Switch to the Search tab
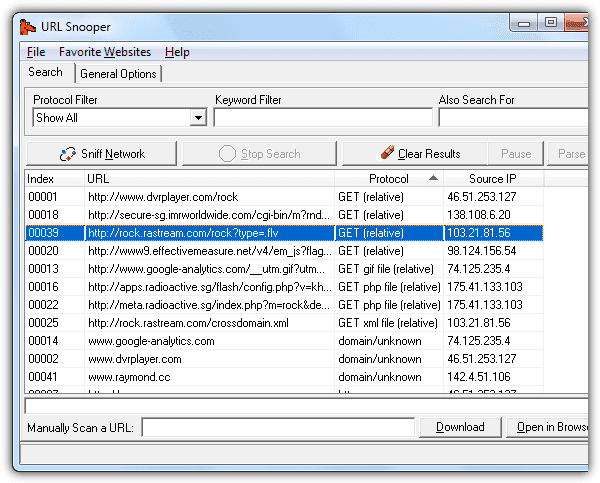The image size is (600, 483). pyautogui.click(x=46, y=72)
